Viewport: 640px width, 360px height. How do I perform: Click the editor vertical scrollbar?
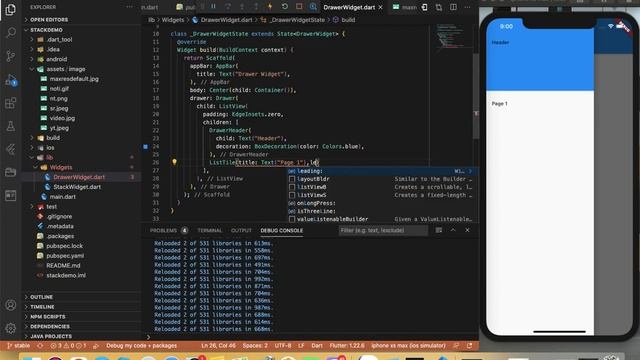476,96
